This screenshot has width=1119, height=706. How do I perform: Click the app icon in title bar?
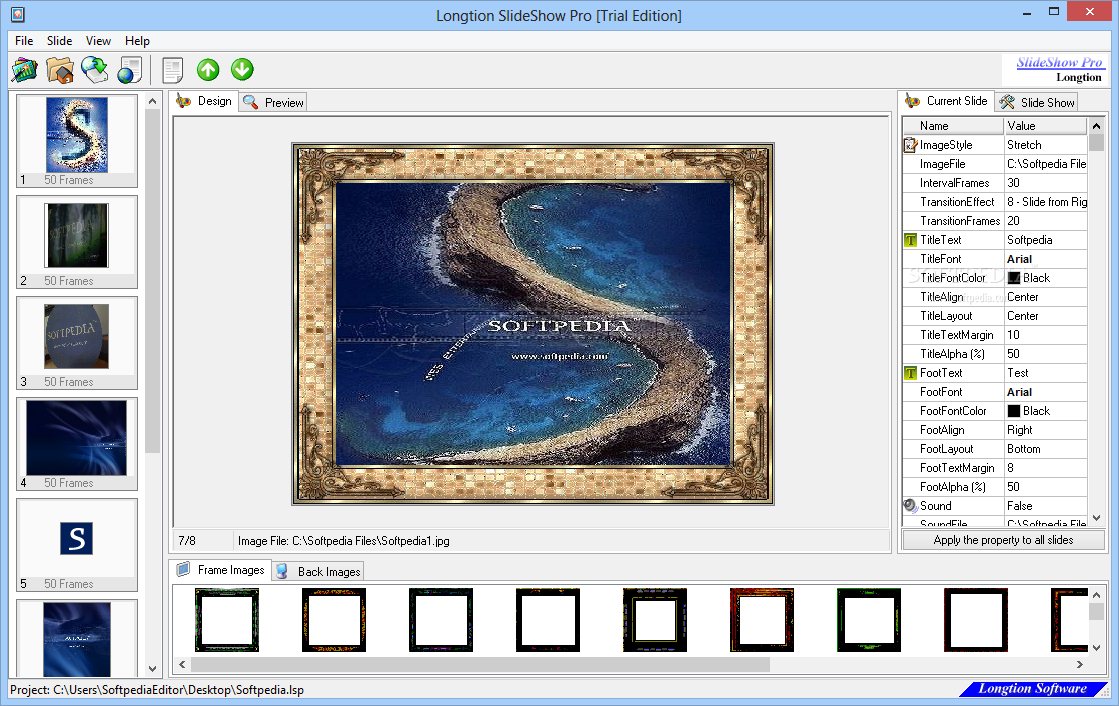pyautogui.click(x=17, y=13)
